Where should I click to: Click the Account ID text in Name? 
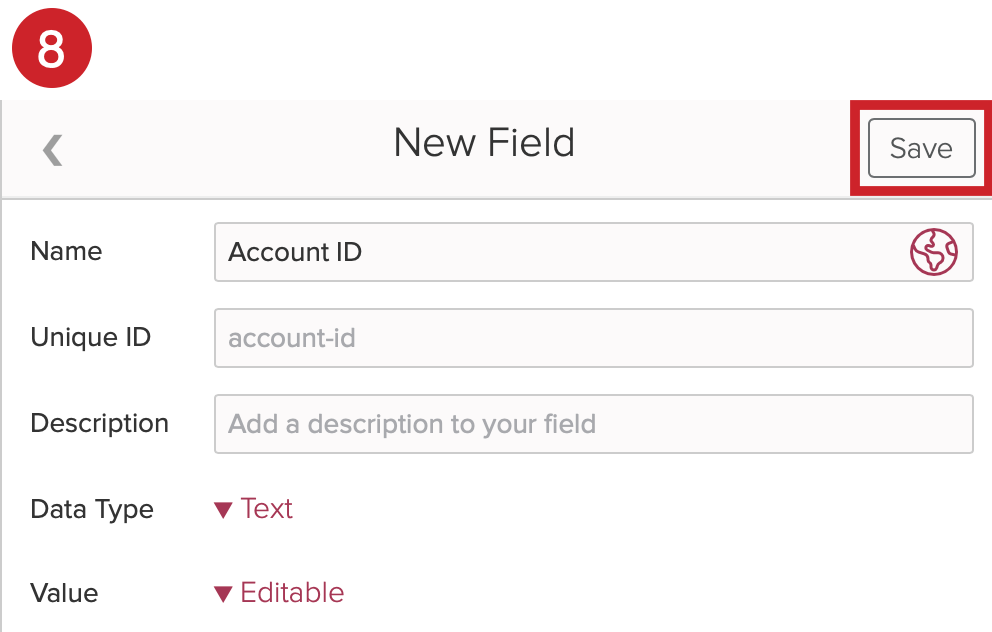[295, 252]
